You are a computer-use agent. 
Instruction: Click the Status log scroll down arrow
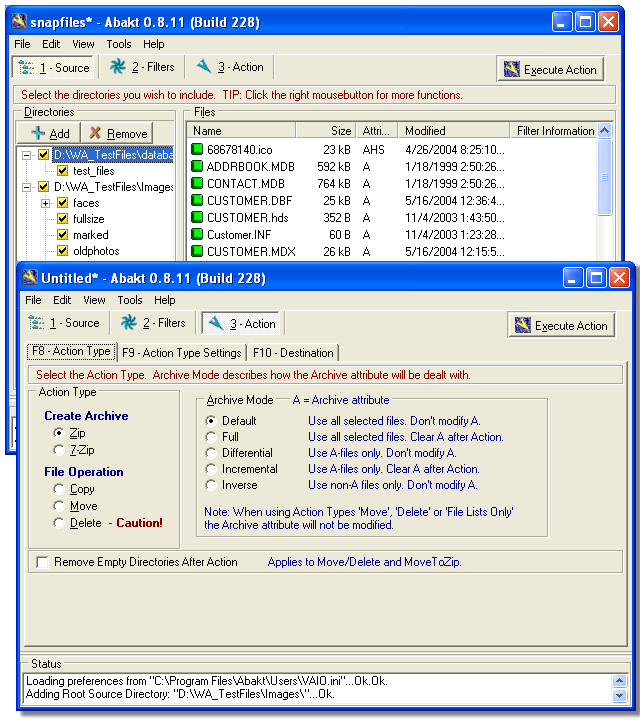click(x=621, y=696)
